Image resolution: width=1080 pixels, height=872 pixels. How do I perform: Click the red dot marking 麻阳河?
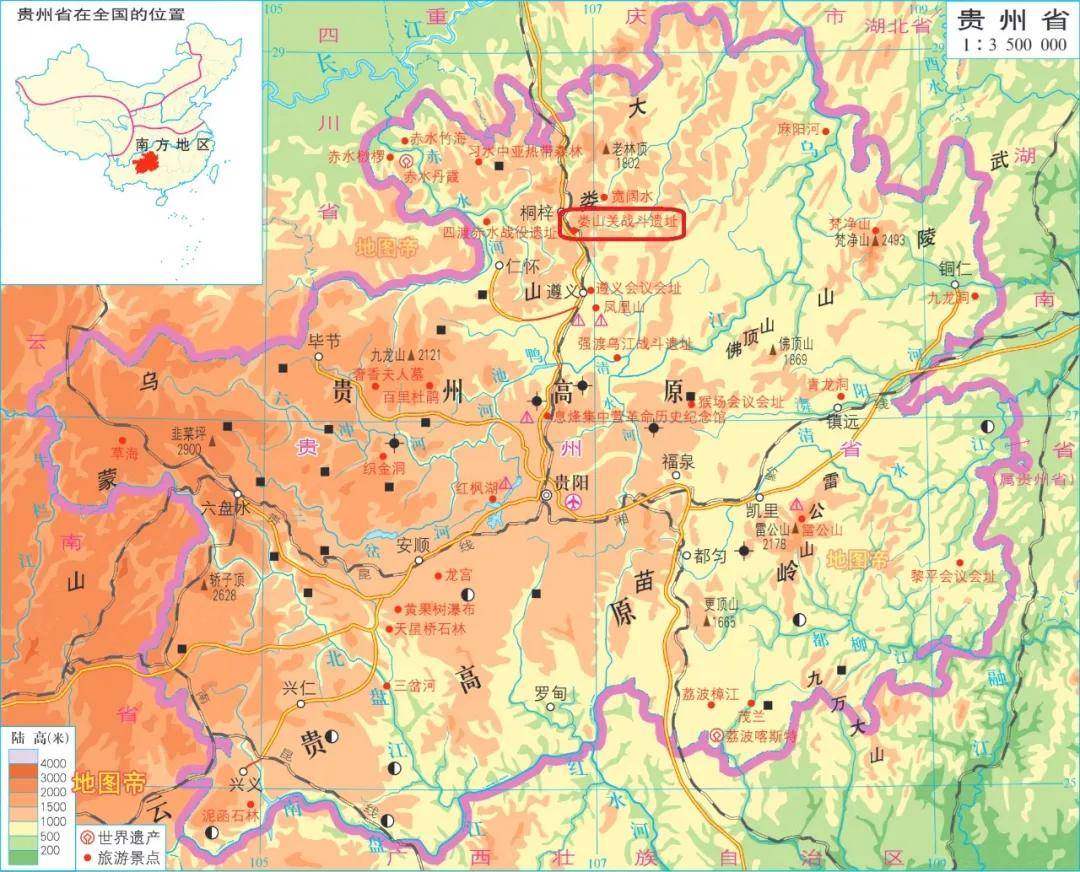825,131
